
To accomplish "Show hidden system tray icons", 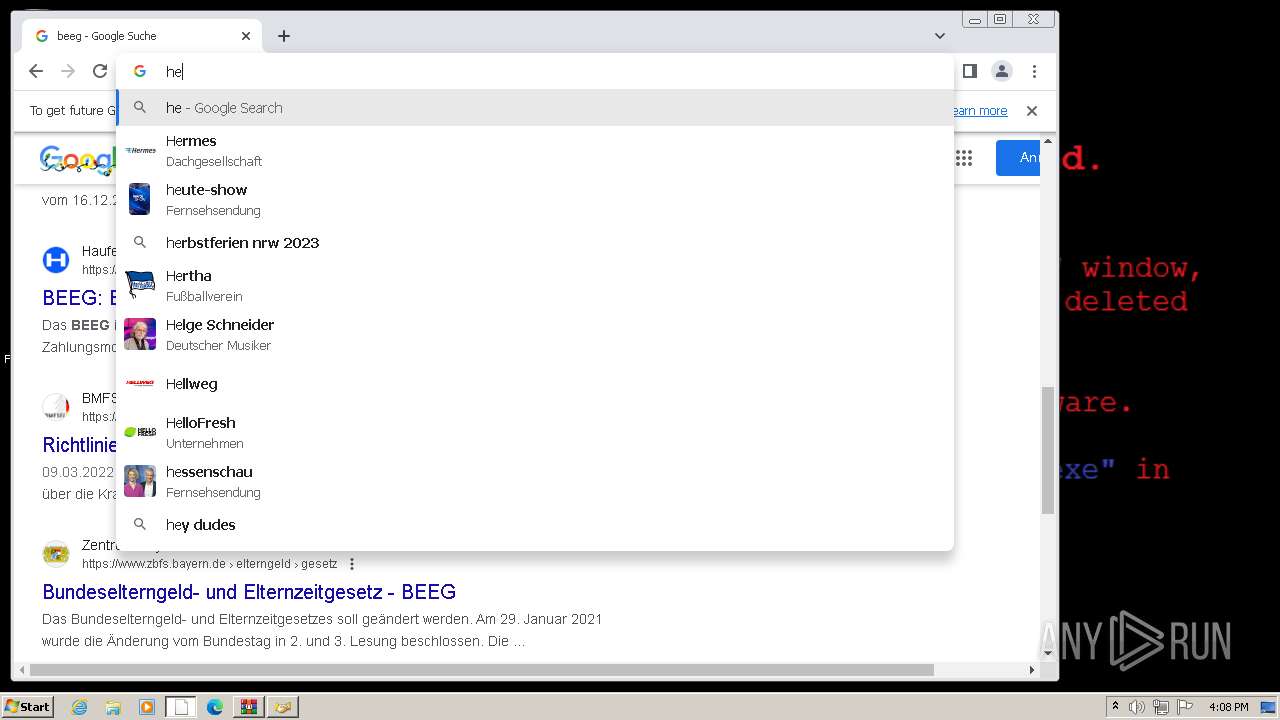I will pyautogui.click(x=1115, y=707).
